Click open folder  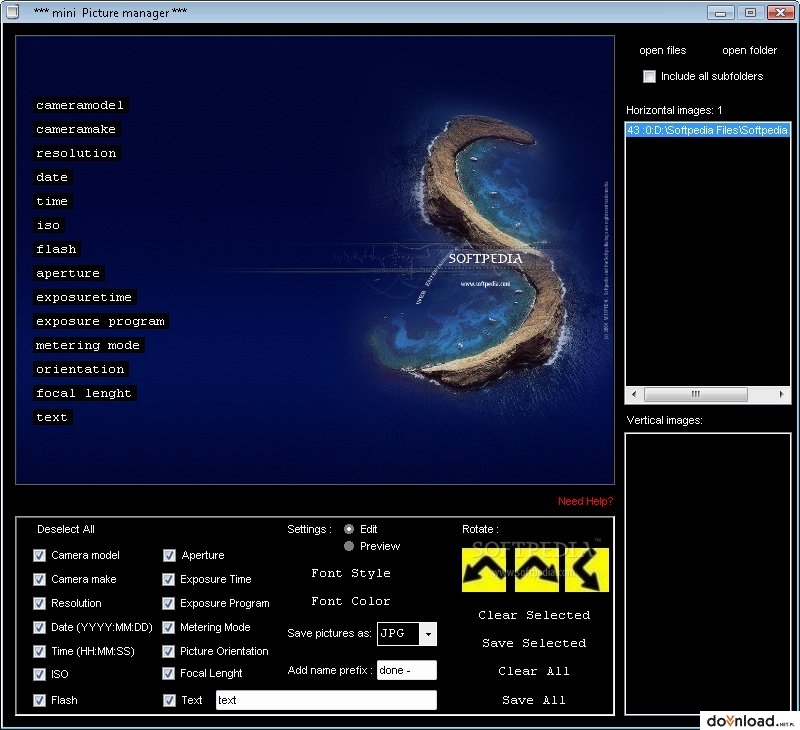pos(749,51)
